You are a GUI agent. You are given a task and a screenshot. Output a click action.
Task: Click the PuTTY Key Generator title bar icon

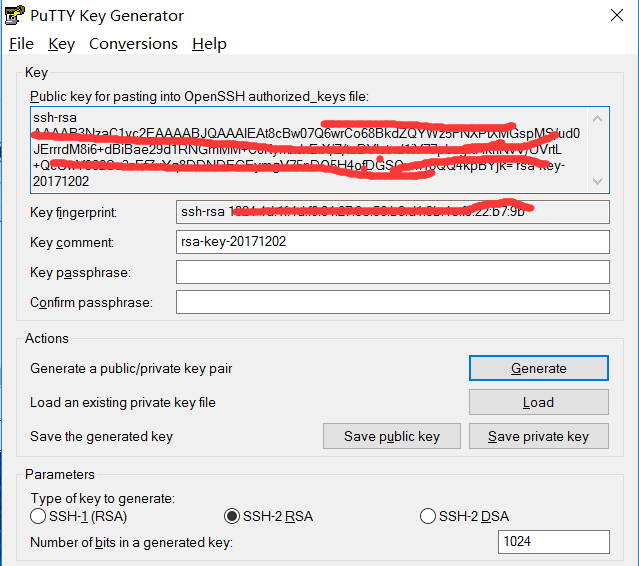pyautogui.click(x=15, y=15)
